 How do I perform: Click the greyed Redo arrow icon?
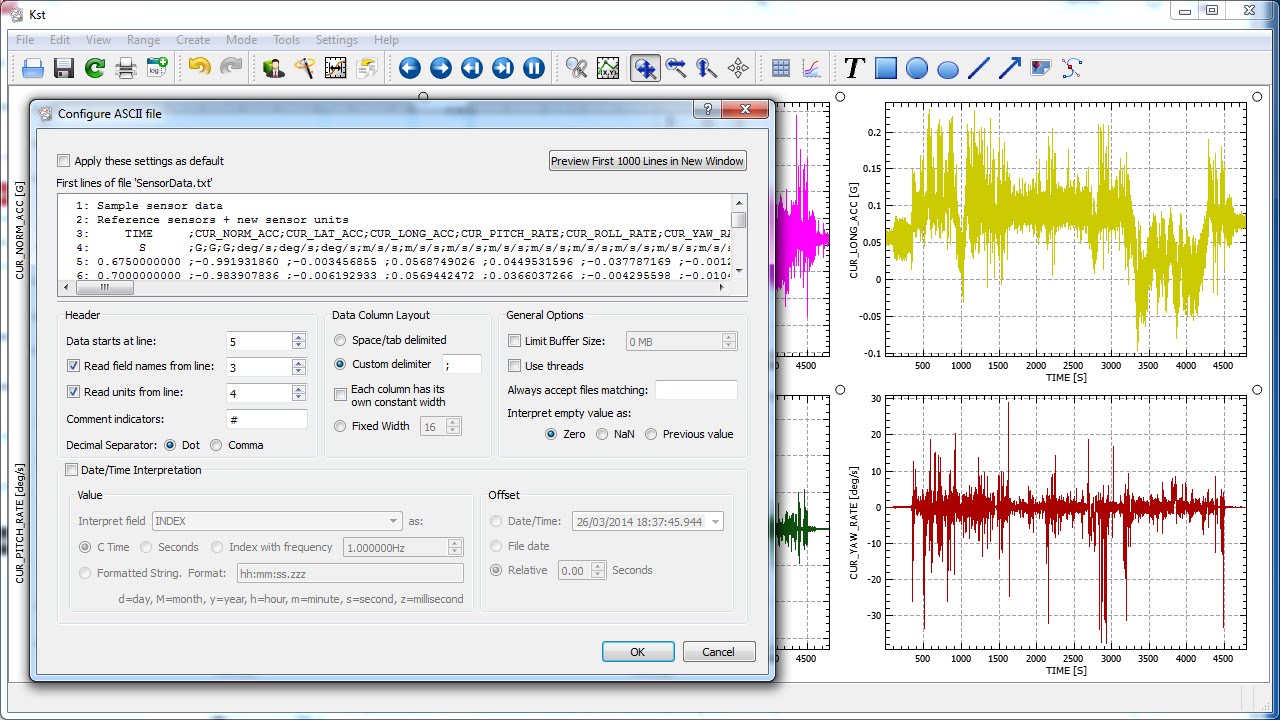click(231, 68)
